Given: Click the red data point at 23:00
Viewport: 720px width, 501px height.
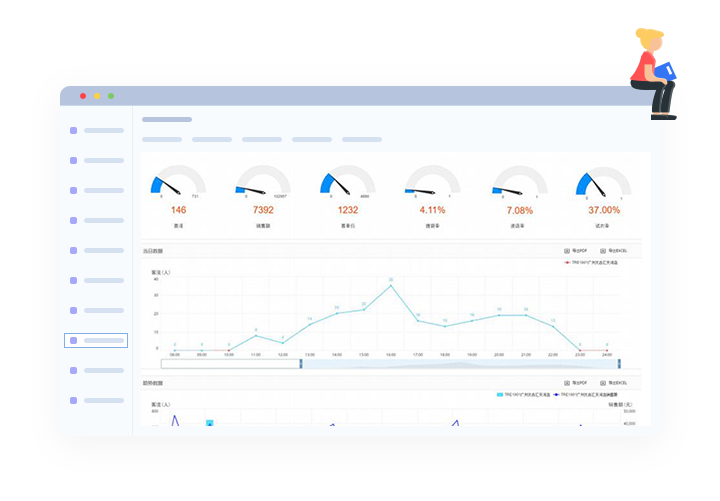Looking at the screenshot, I should tap(580, 350).
